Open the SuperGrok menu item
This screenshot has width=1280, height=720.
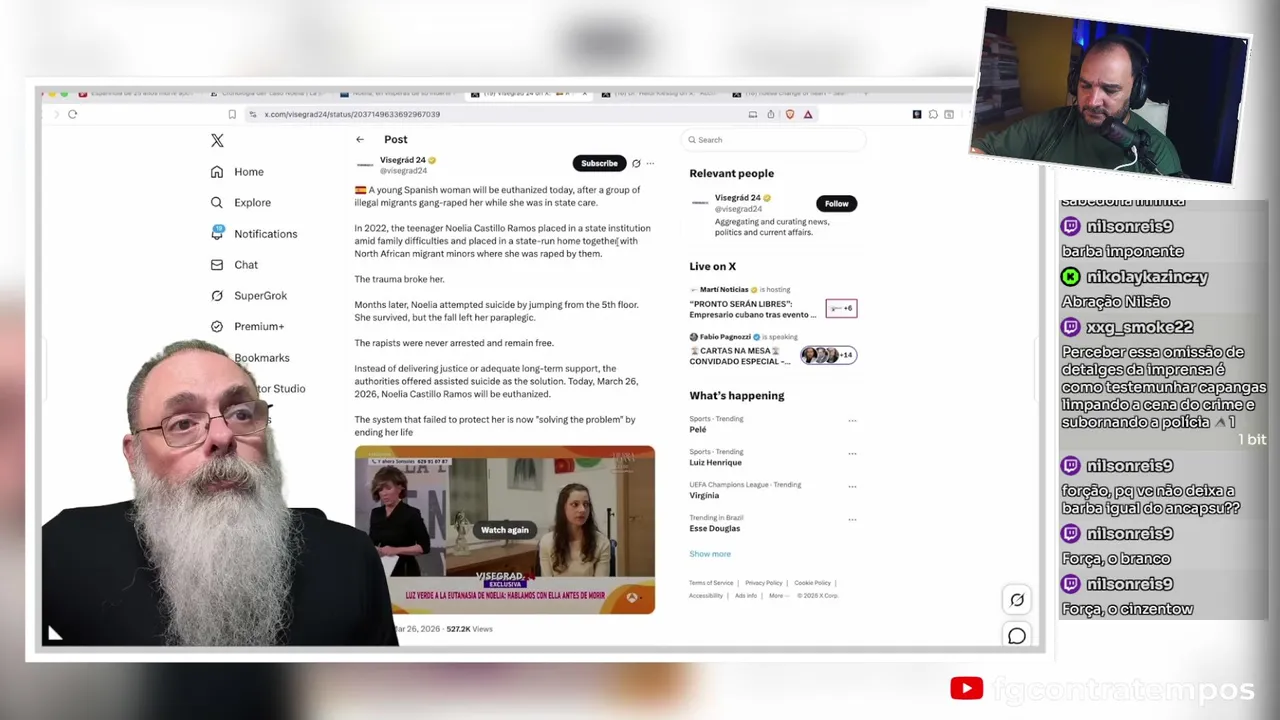point(249,296)
